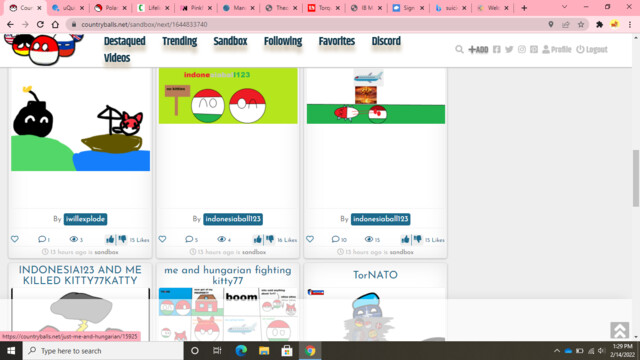
Task: Open Profile in the header
Action: (x=557, y=49)
